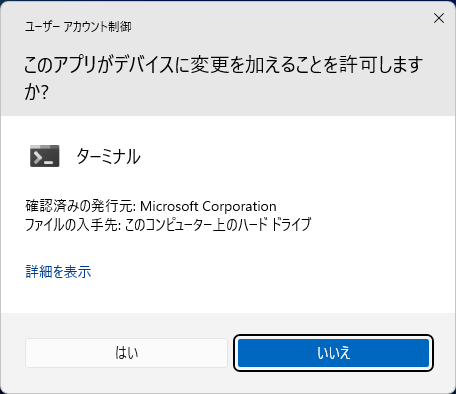Allow changes with the はい button
Image resolution: width=456 pixels, height=394 pixels.
(x=126, y=353)
